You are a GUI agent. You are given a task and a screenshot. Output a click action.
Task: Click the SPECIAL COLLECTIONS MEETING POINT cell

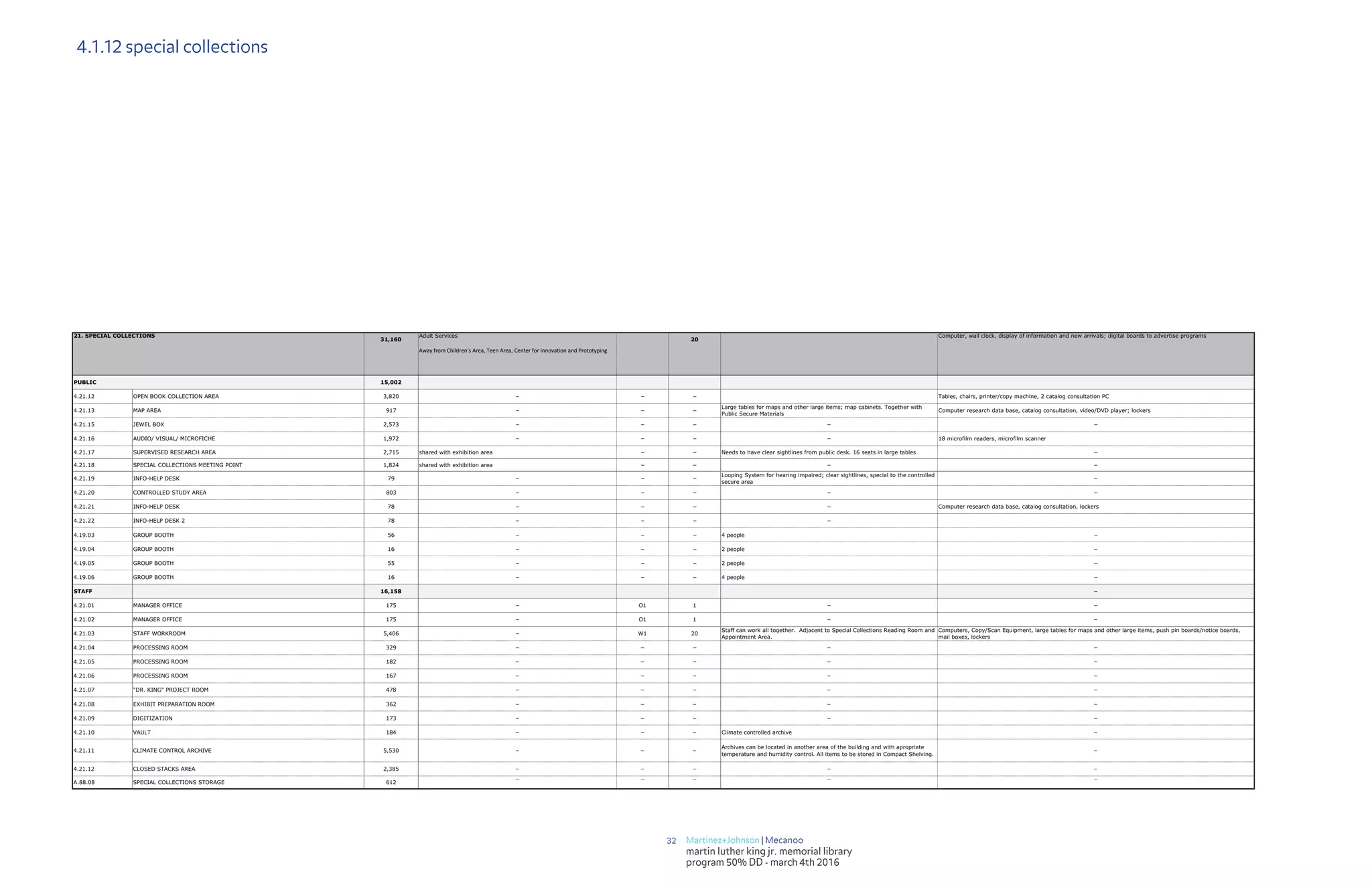click(188, 465)
